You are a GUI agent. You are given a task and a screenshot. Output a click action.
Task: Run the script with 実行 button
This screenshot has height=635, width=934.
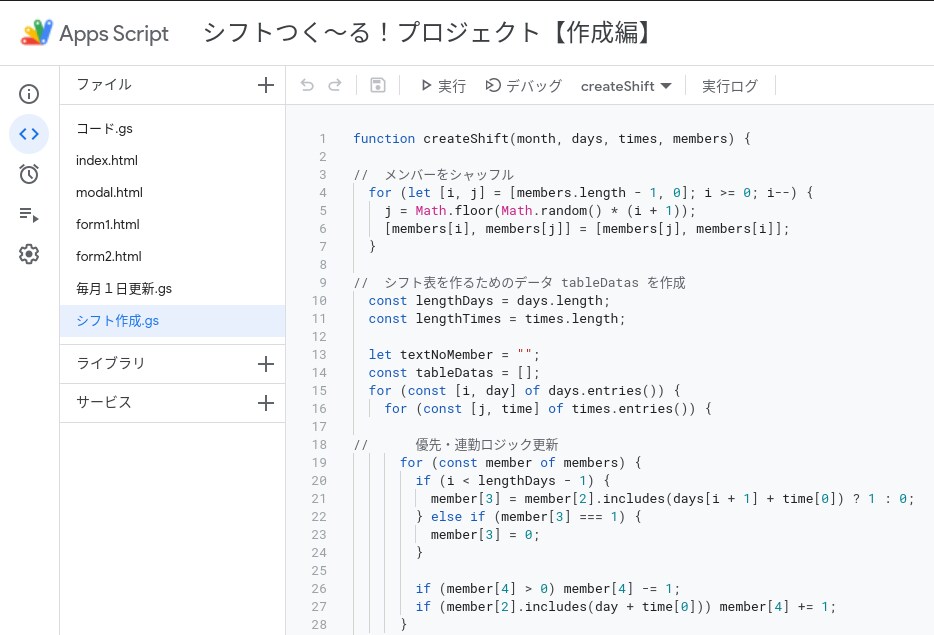tap(443, 86)
